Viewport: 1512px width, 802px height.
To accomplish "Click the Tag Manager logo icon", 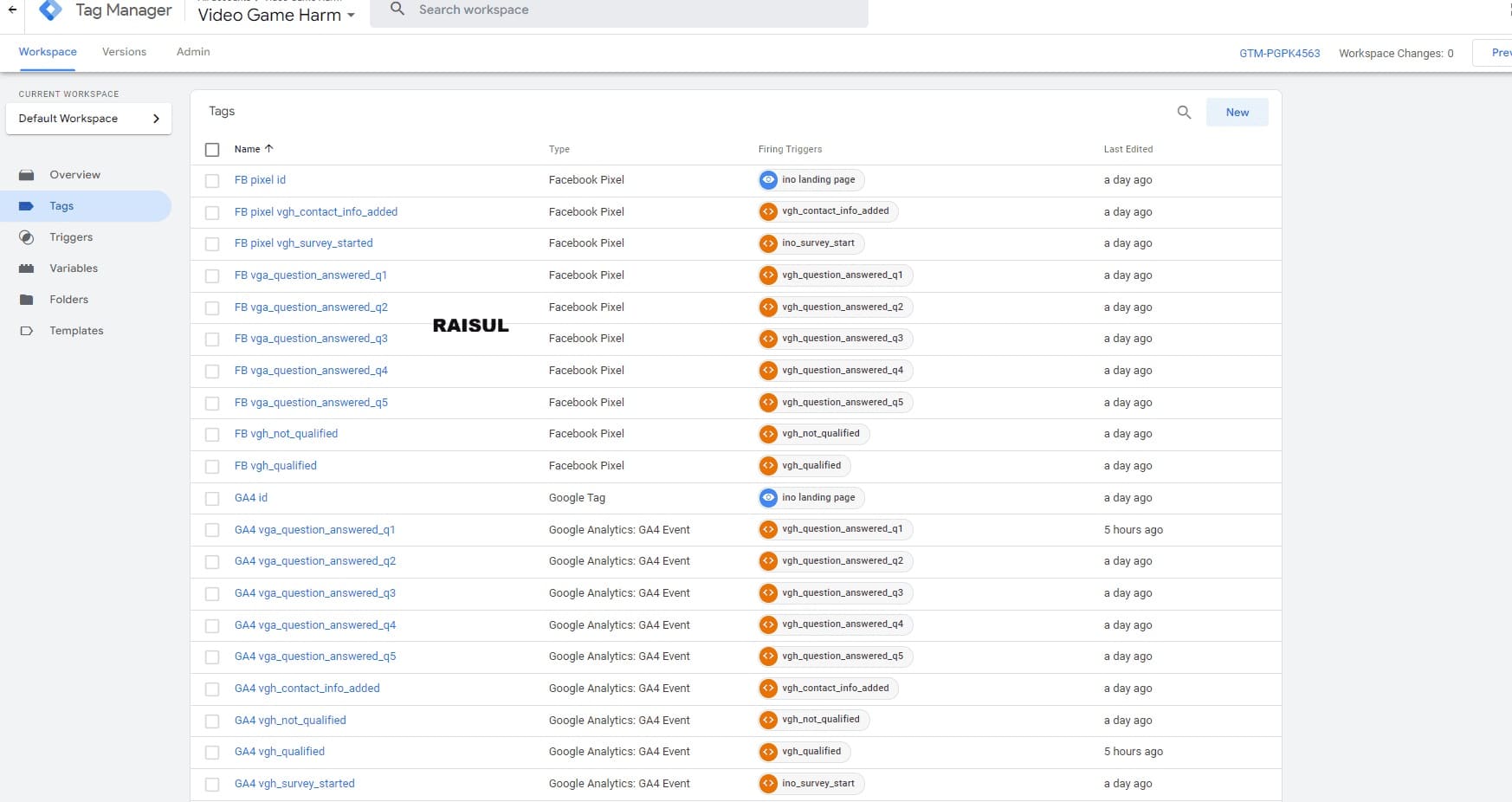I will [50, 10].
